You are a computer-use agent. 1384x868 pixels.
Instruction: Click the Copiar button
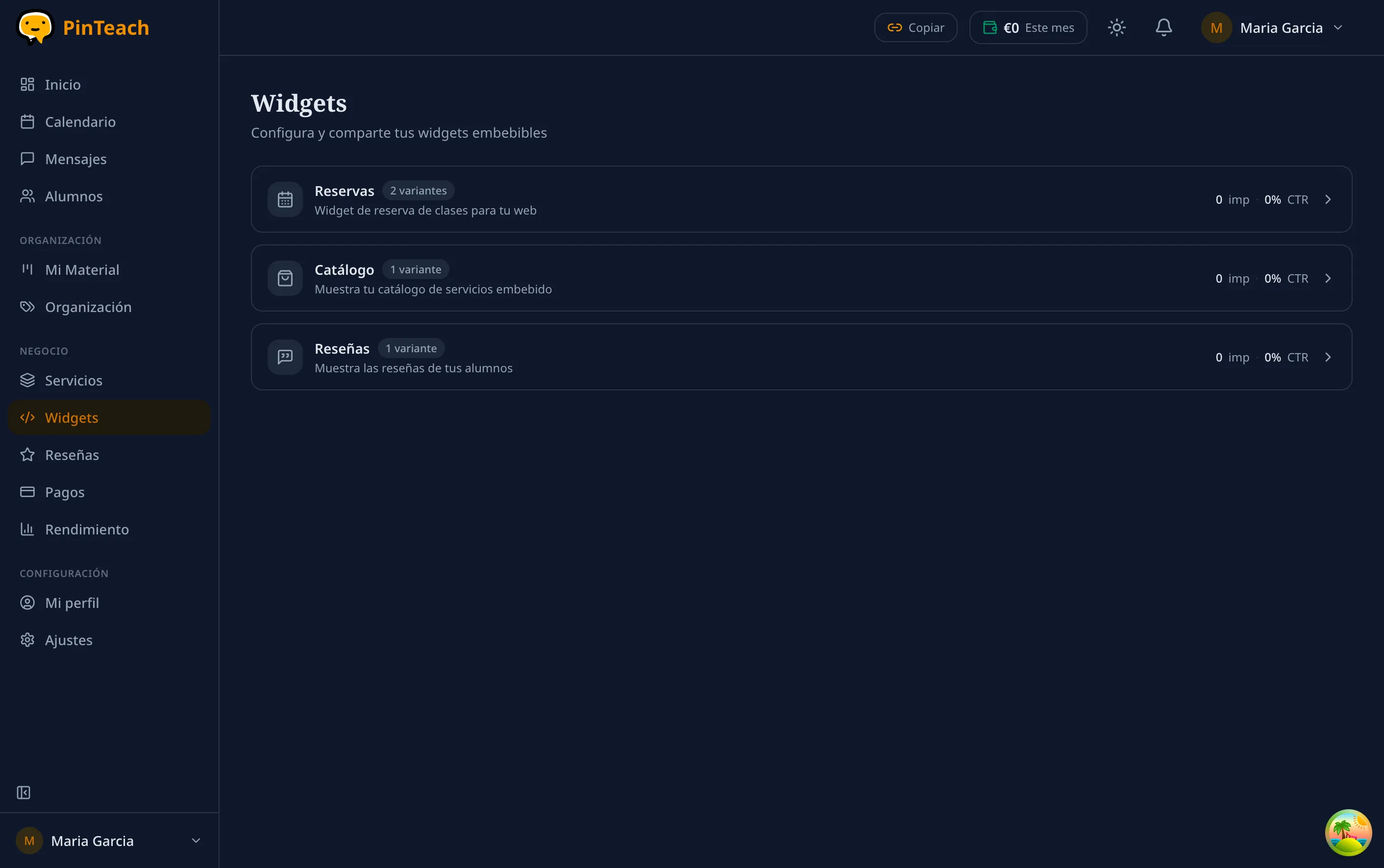pyautogui.click(x=915, y=27)
